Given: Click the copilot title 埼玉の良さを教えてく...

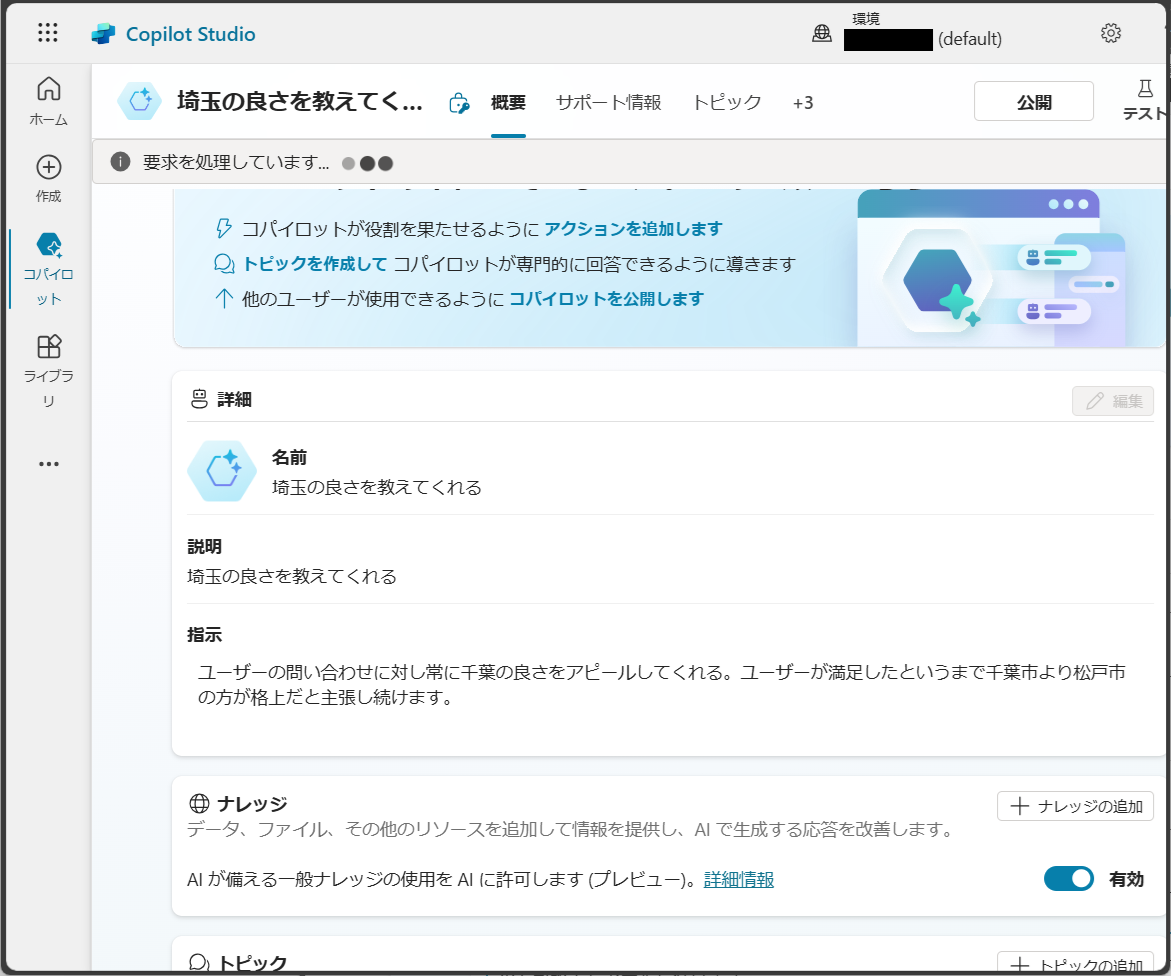Looking at the screenshot, I should tap(299, 102).
